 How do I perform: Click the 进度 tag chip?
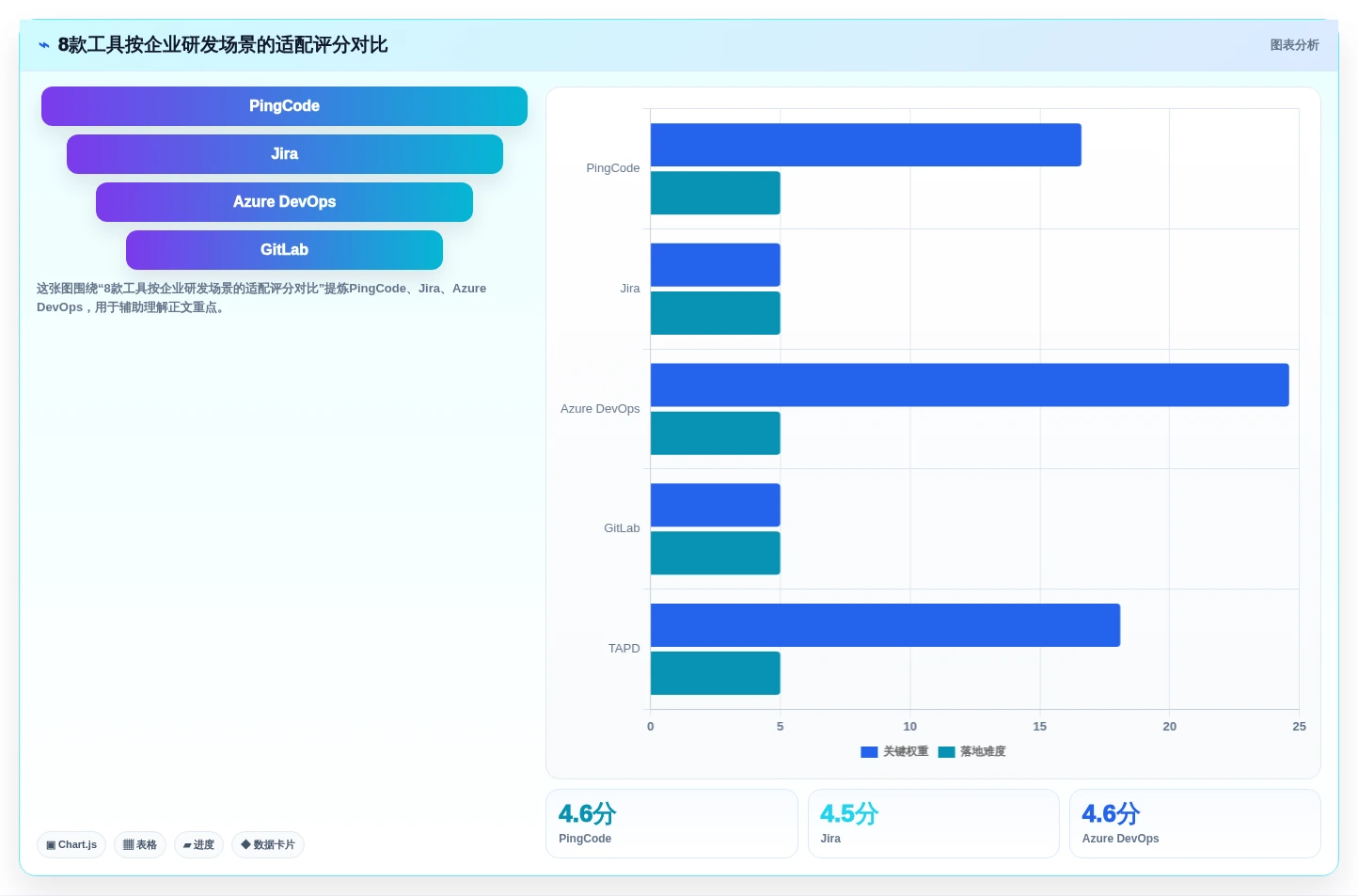pyautogui.click(x=198, y=844)
